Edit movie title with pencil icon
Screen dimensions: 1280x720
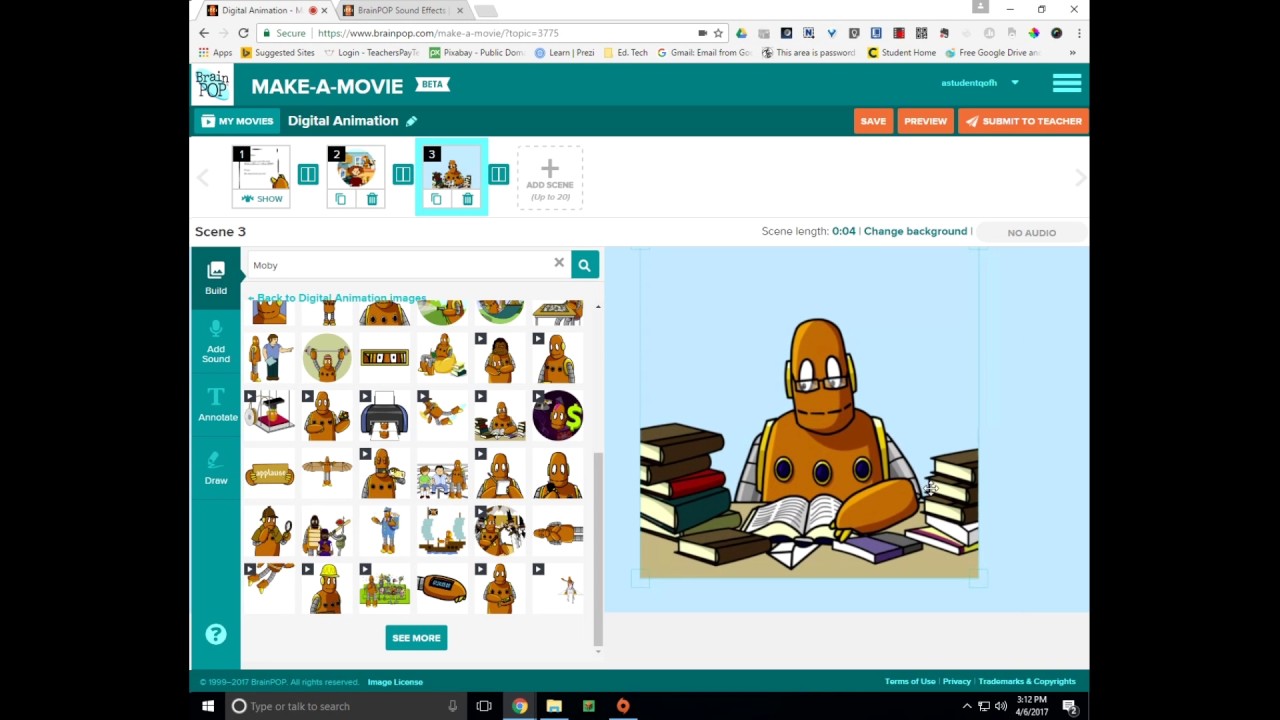click(411, 121)
